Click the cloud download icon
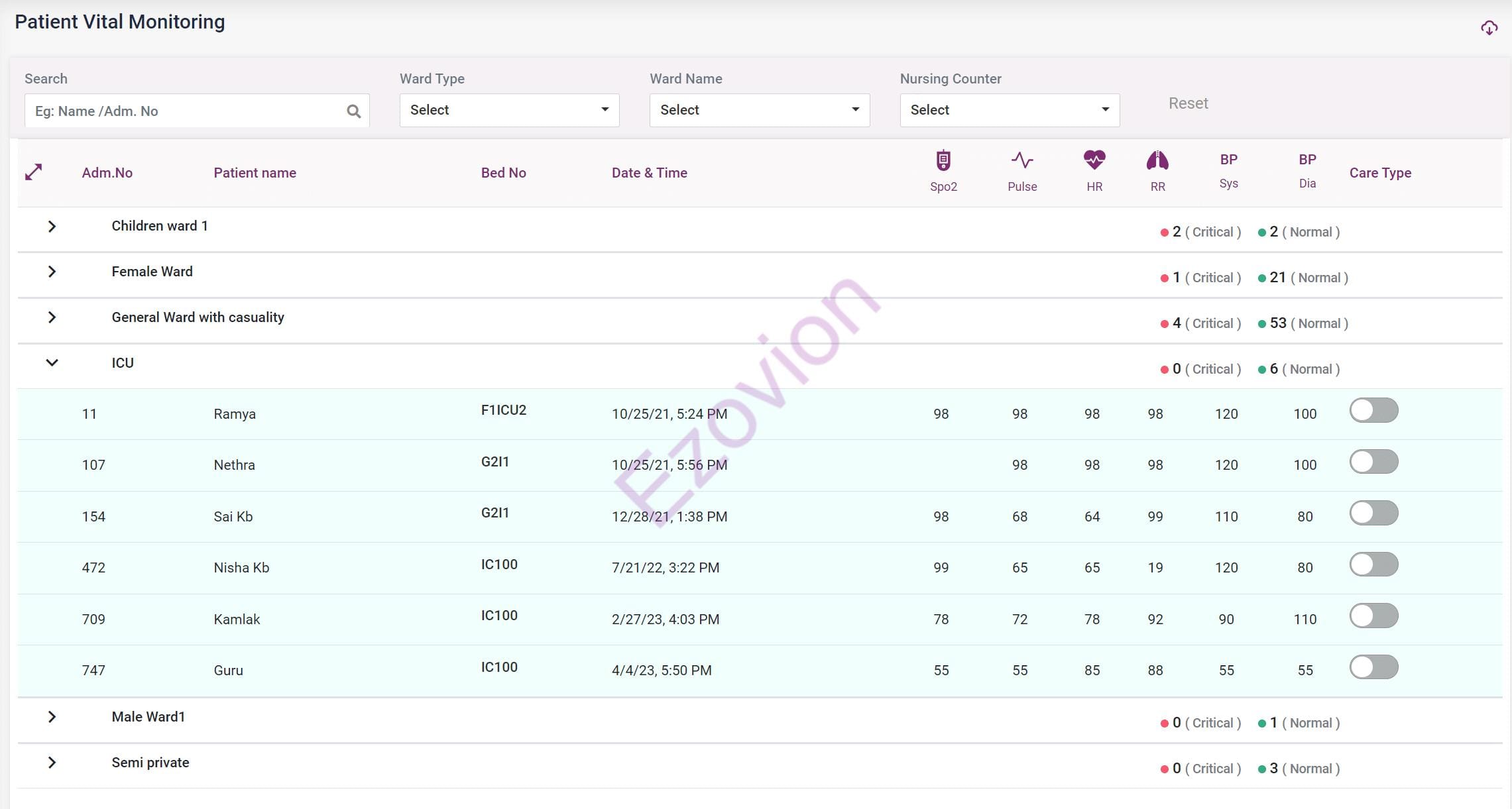Image resolution: width=1512 pixels, height=809 pixels. click(x=1489, y=28)
